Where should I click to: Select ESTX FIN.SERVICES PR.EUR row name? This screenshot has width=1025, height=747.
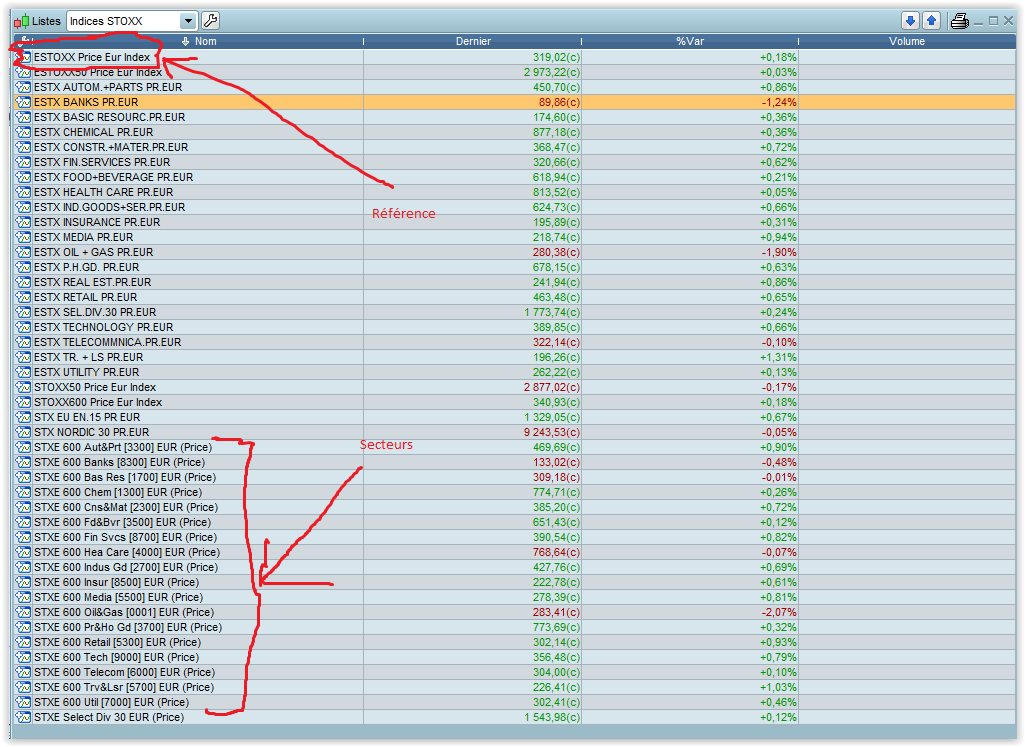click(102, 162)
